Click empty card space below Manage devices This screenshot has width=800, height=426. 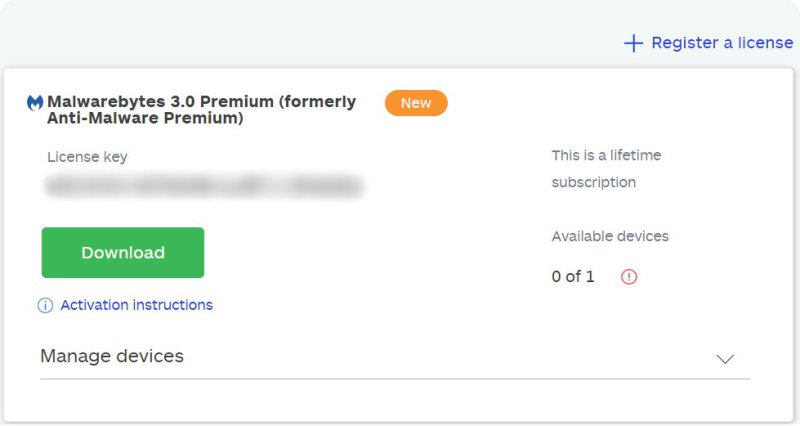point(395,400)
